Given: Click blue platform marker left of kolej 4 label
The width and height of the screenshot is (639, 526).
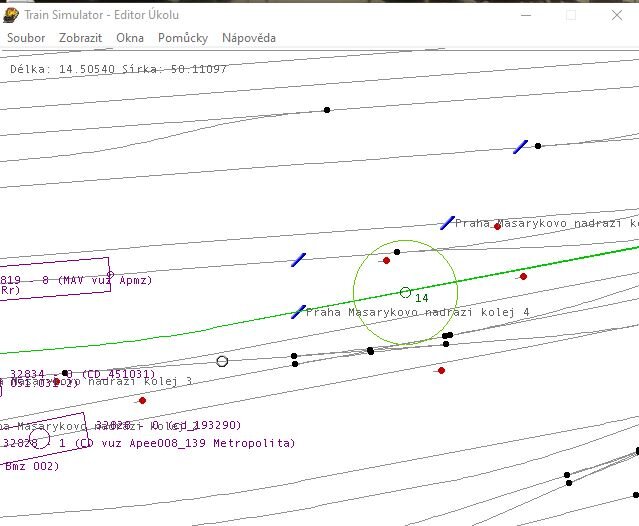Looking at the screenshot, I should [x=298, y=312].
